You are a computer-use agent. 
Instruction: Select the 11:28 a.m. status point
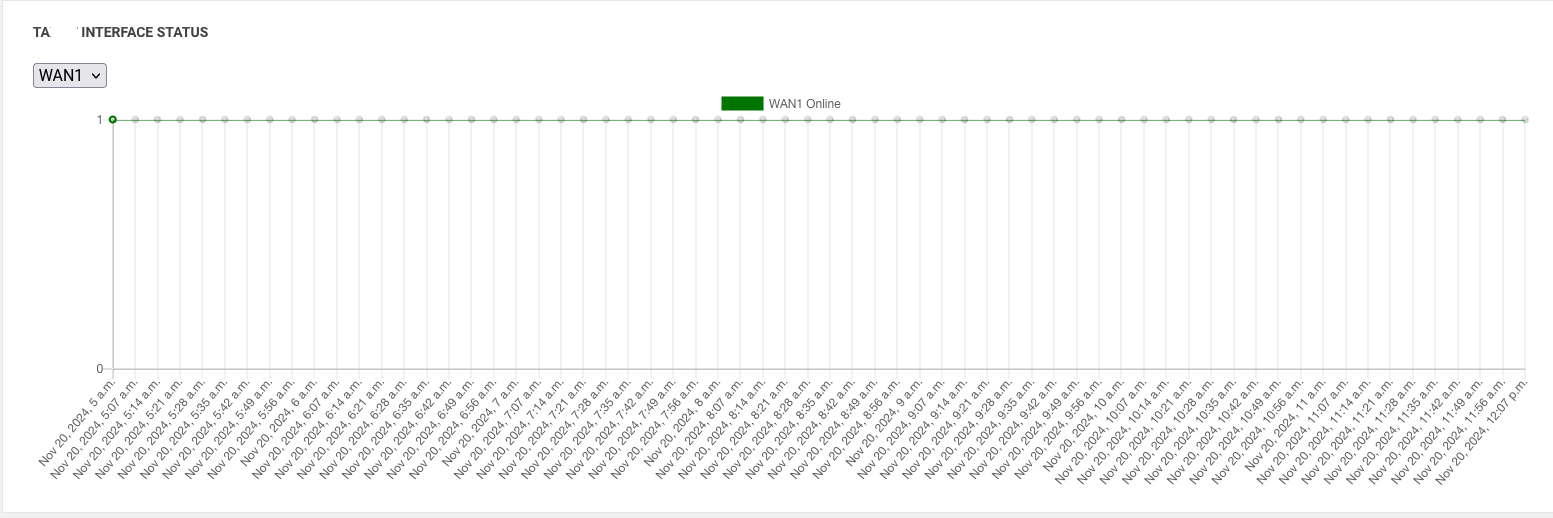tap(1413, 120)
